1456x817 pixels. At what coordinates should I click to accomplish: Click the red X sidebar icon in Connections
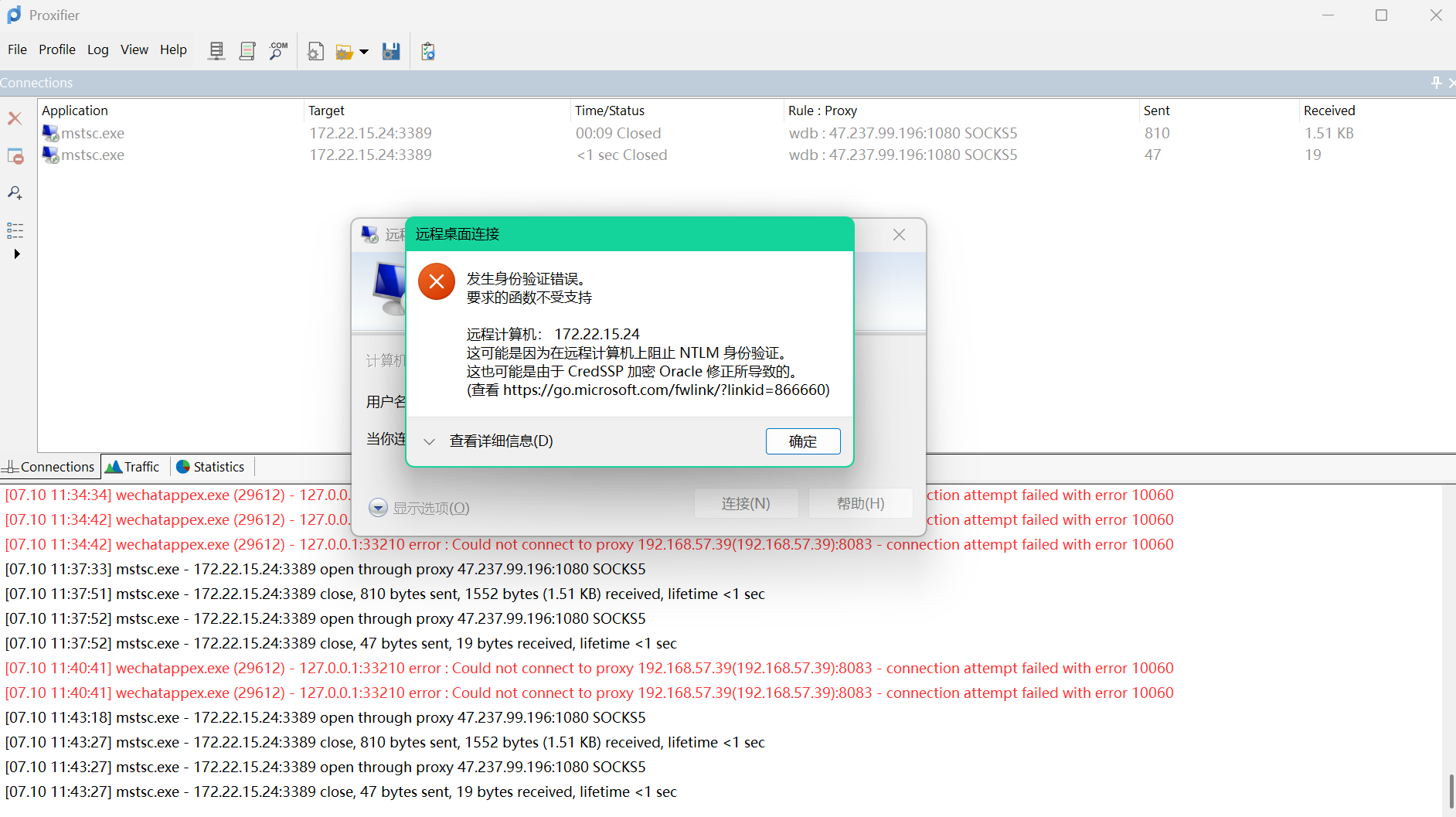tap(15, 118)
